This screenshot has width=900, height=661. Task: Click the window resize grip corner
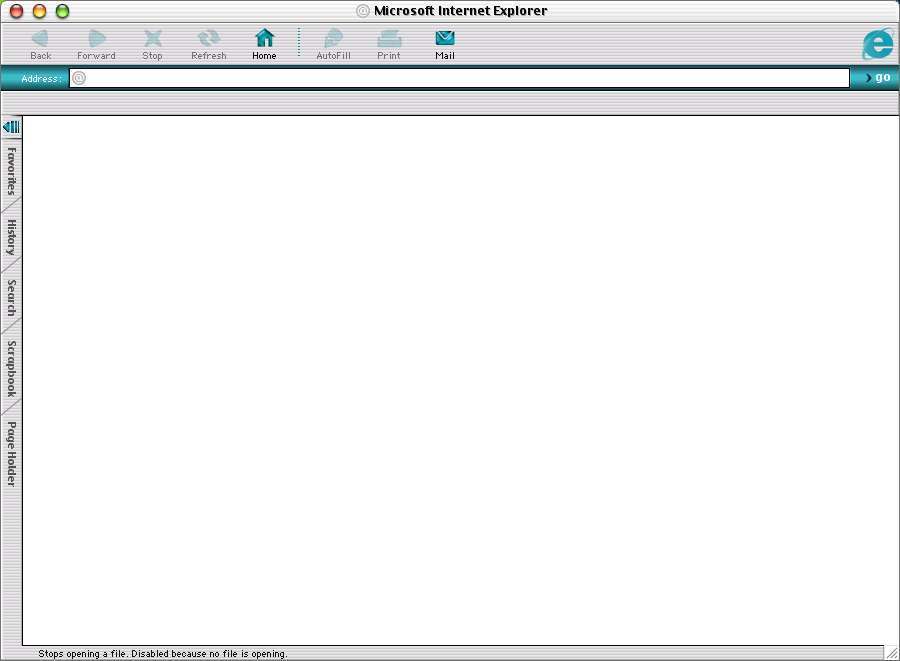[x=891, y=652]
